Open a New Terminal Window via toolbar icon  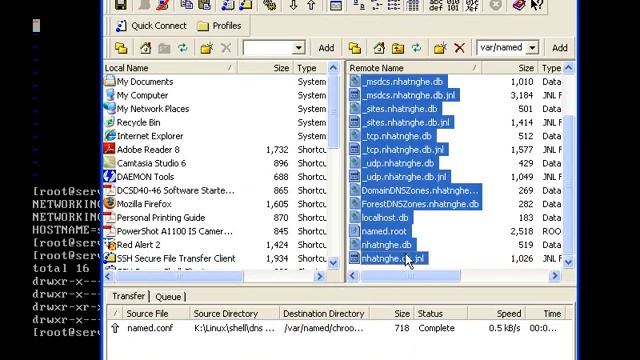pyautogui.click(x=227, y=5)
